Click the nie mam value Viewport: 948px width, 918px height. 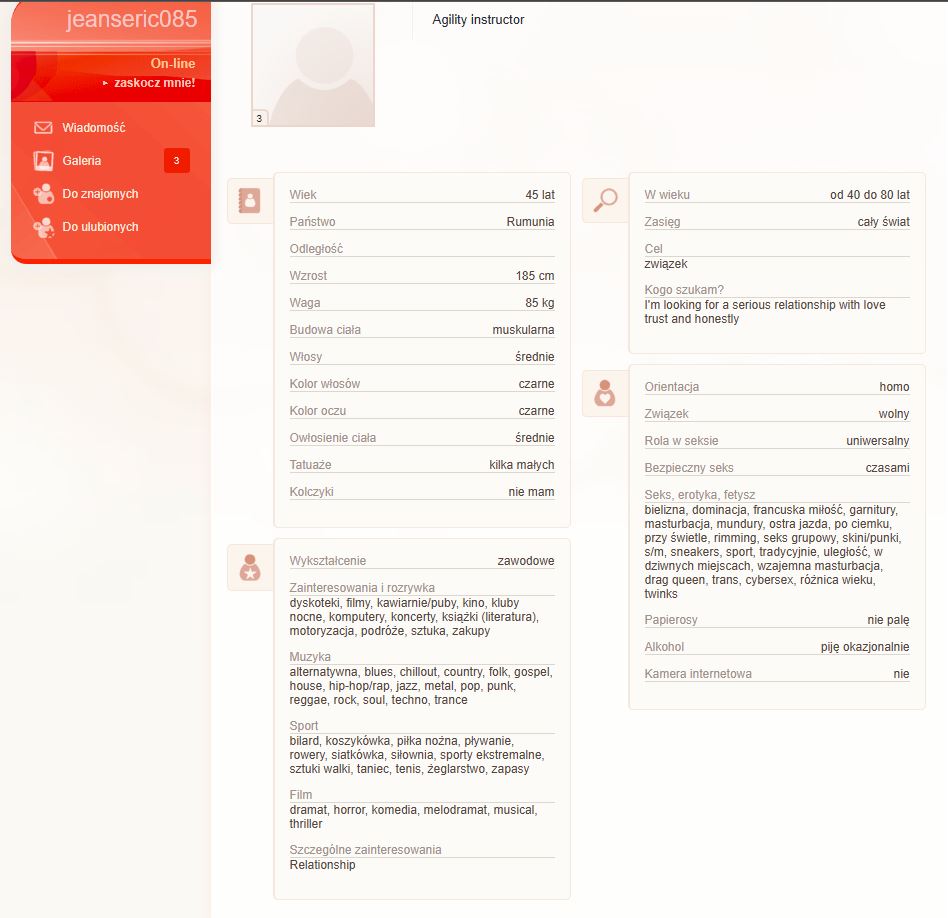coord(531,492)
